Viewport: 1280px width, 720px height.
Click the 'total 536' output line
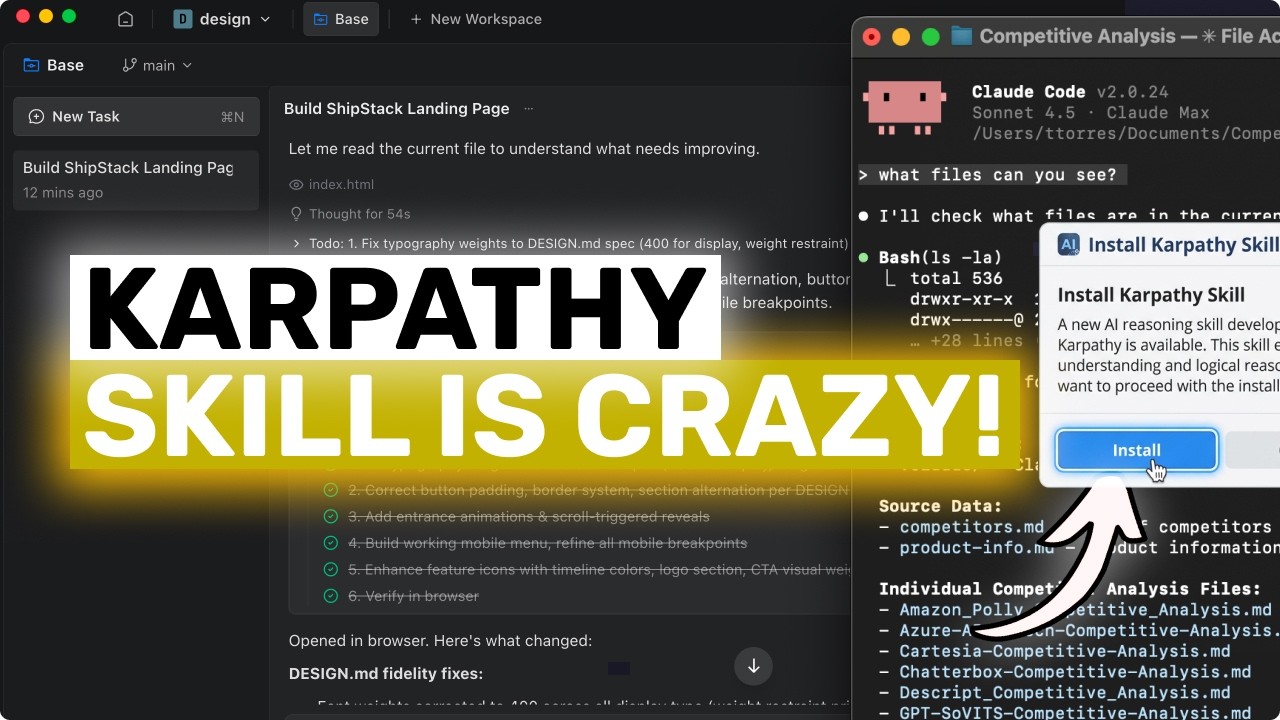(x=956, y=279)
